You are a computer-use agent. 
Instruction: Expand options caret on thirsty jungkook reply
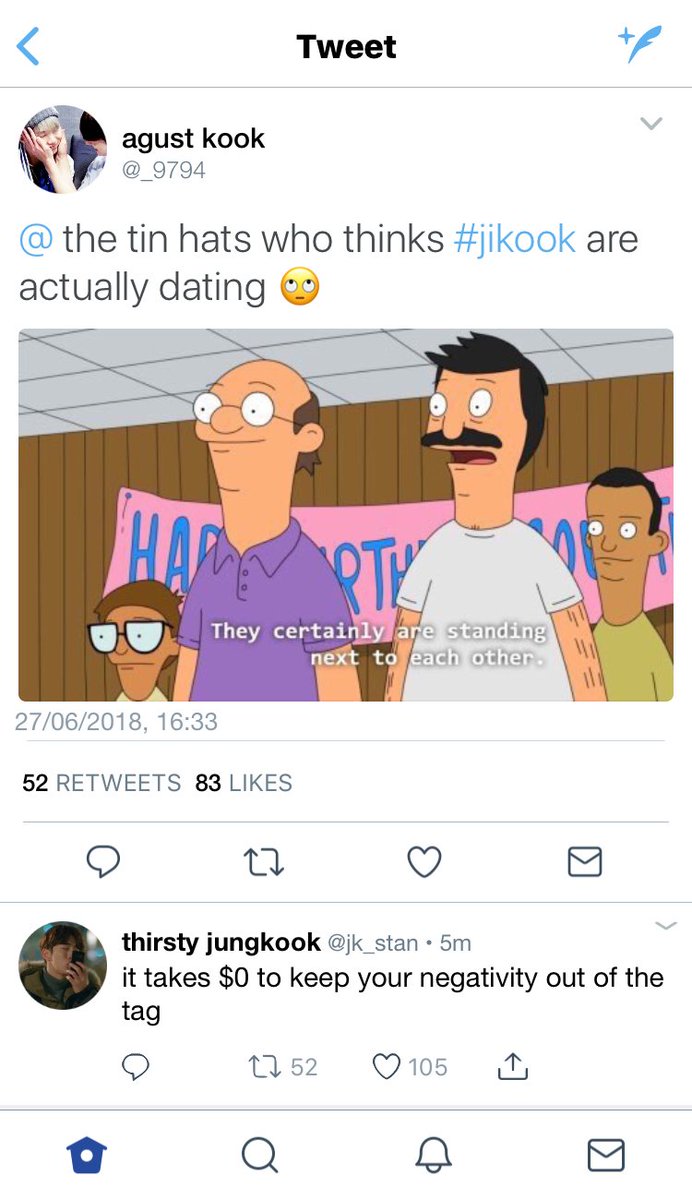[665, 925]
